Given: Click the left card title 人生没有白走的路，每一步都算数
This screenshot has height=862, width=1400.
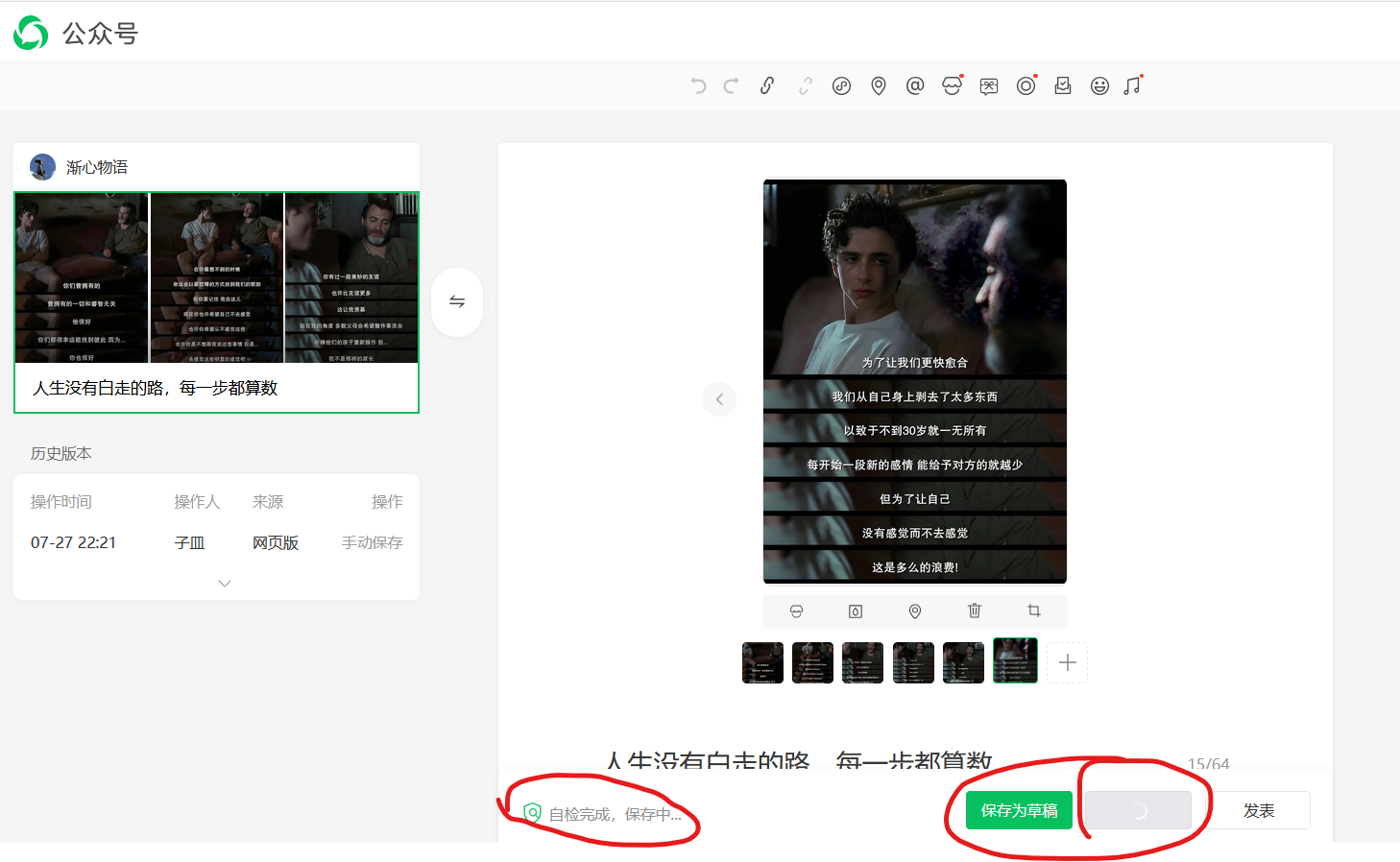Looking at the screenshot, I should 155,388.
